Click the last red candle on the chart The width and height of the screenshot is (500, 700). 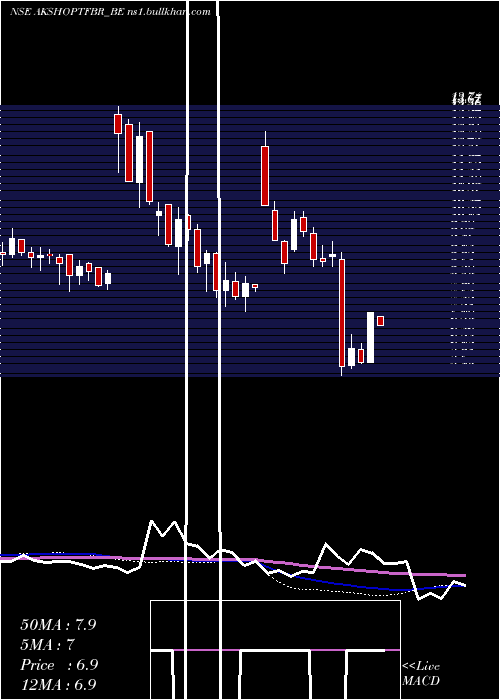tap(380, 321)
